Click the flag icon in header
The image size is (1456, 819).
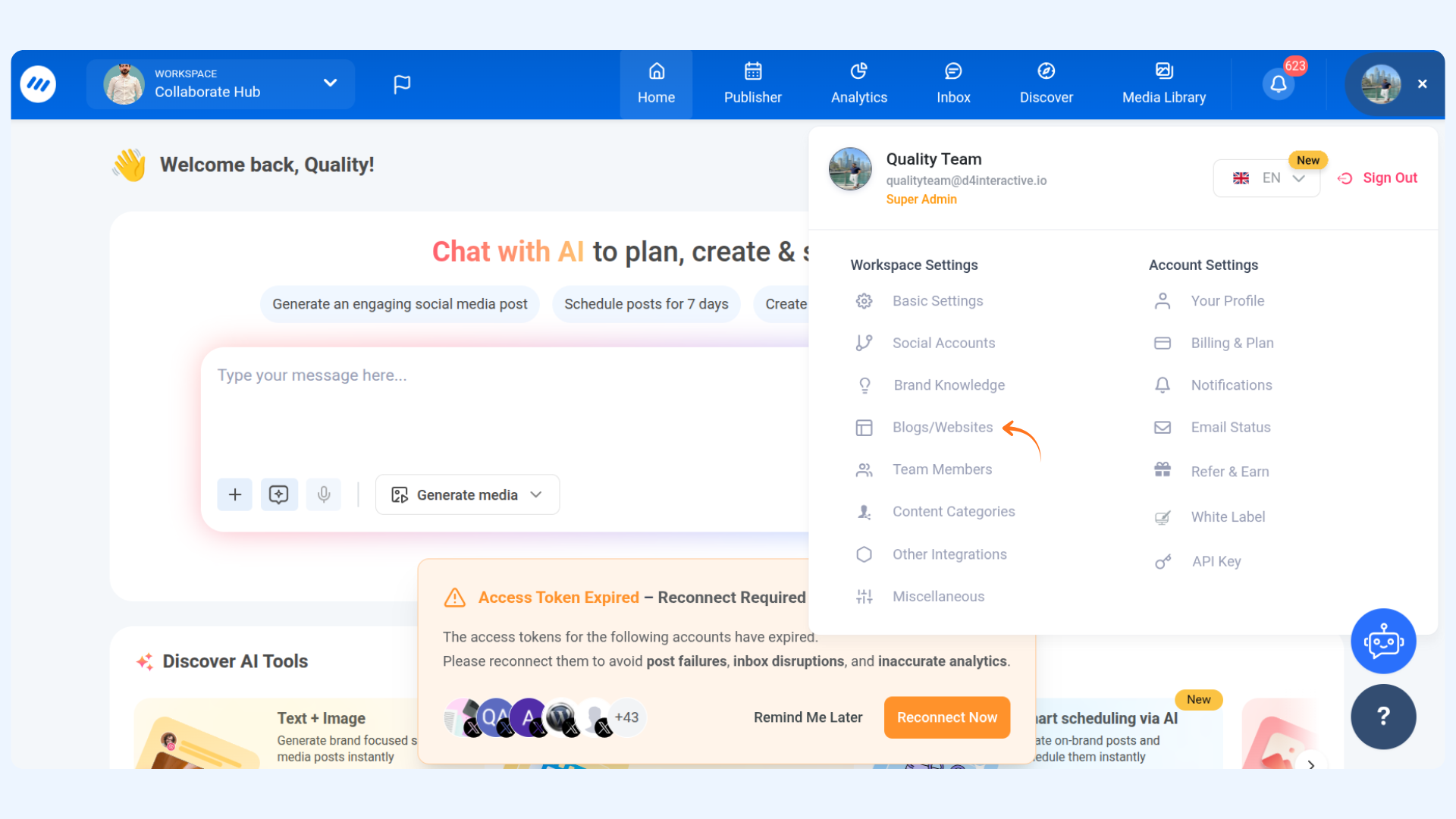[x=402, y=84]
